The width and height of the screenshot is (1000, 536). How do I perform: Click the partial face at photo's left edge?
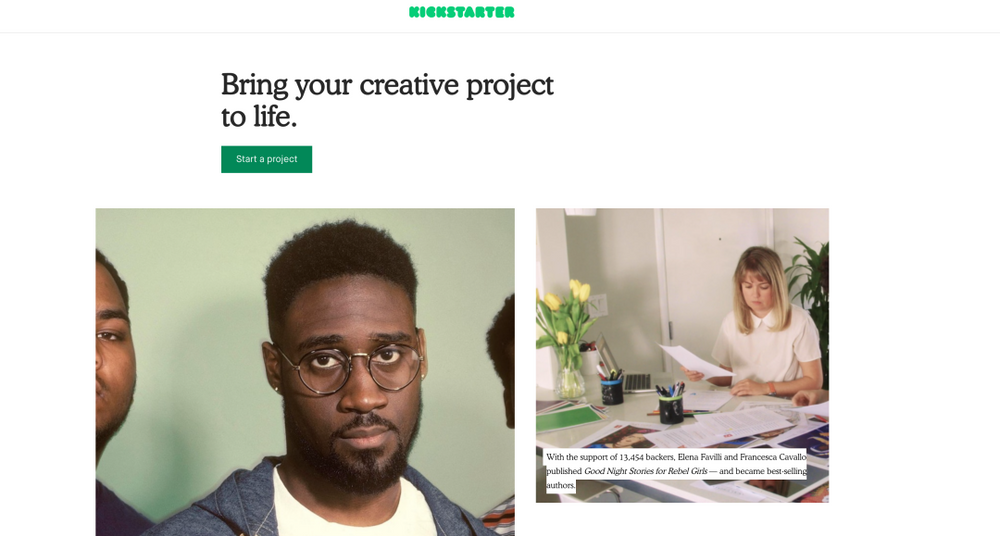[x=115, y=357]
